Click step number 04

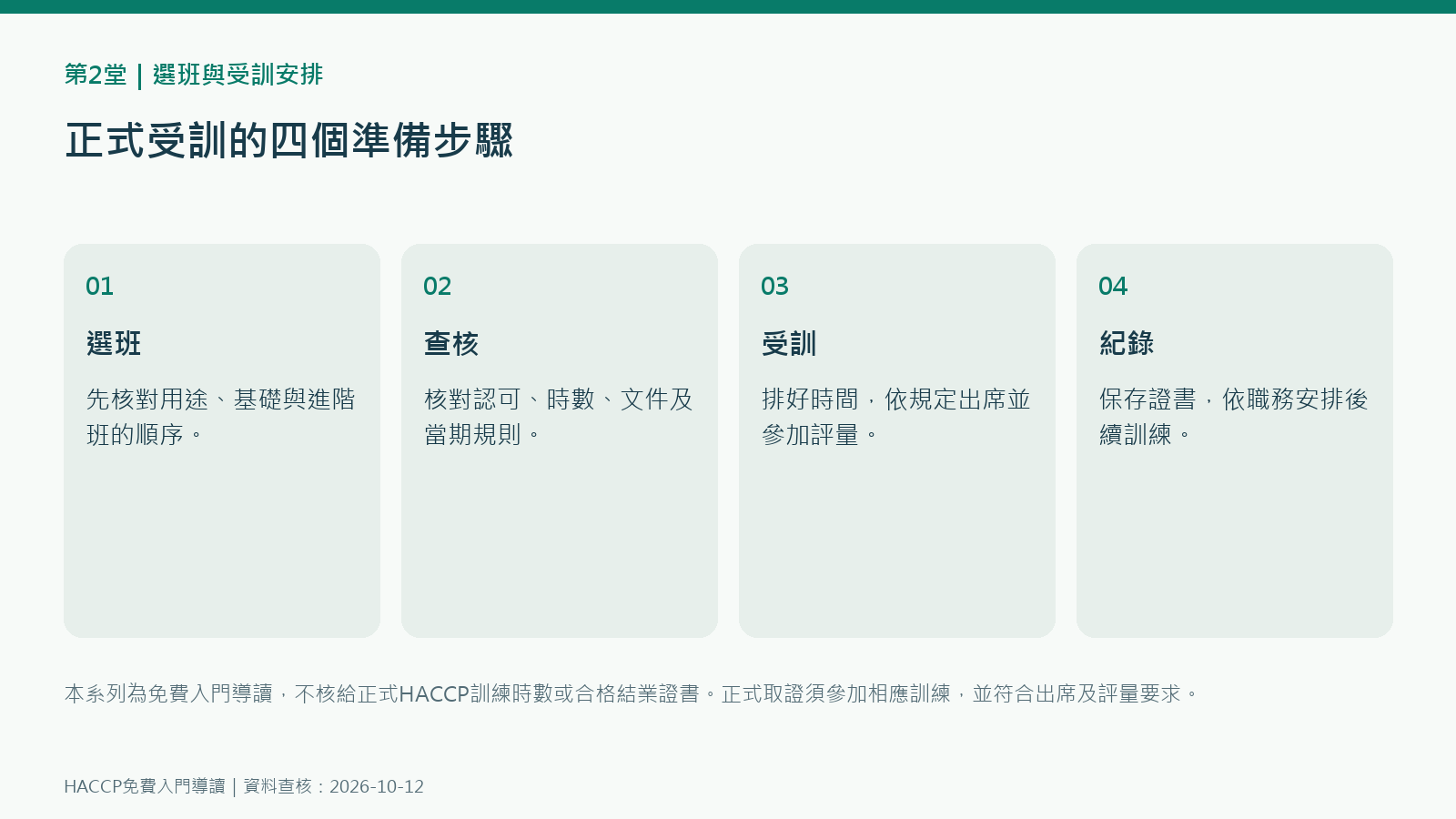point(1113,287)
